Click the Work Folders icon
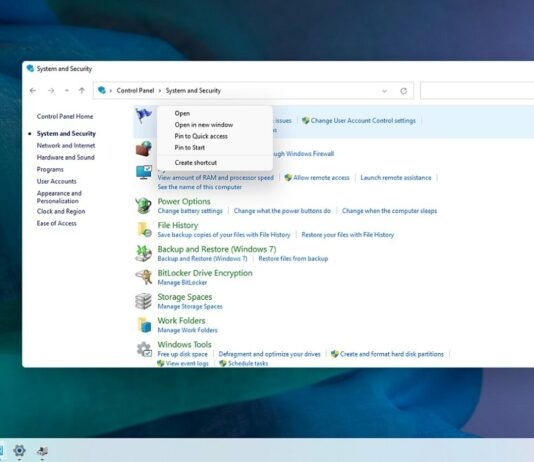This screenshot has height=462, width=534. [144, 324]
